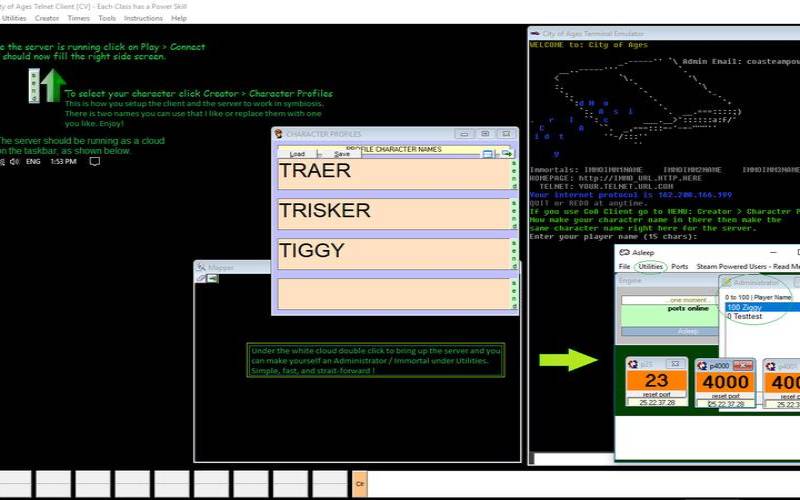Click the green arrow icon in Character Profiles

coord(506,154)
